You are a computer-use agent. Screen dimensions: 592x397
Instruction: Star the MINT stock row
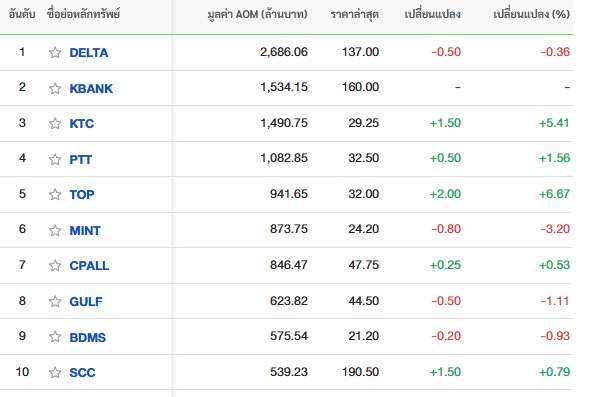click(55, 230)
